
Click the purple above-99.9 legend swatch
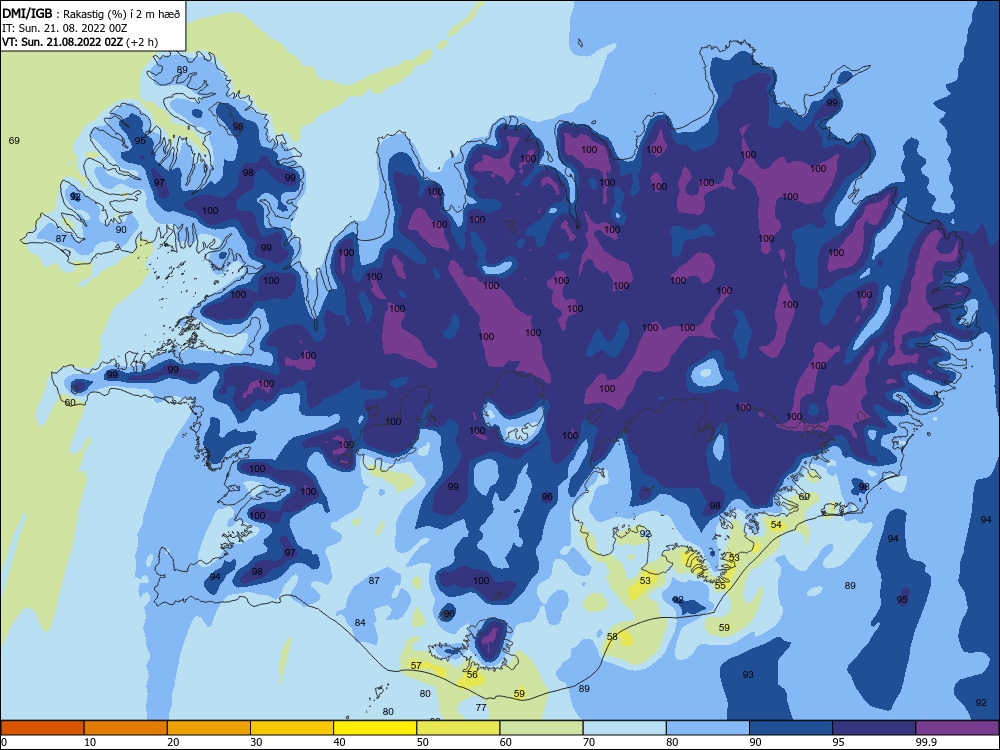pyautogui.click(x=957, y=728)
